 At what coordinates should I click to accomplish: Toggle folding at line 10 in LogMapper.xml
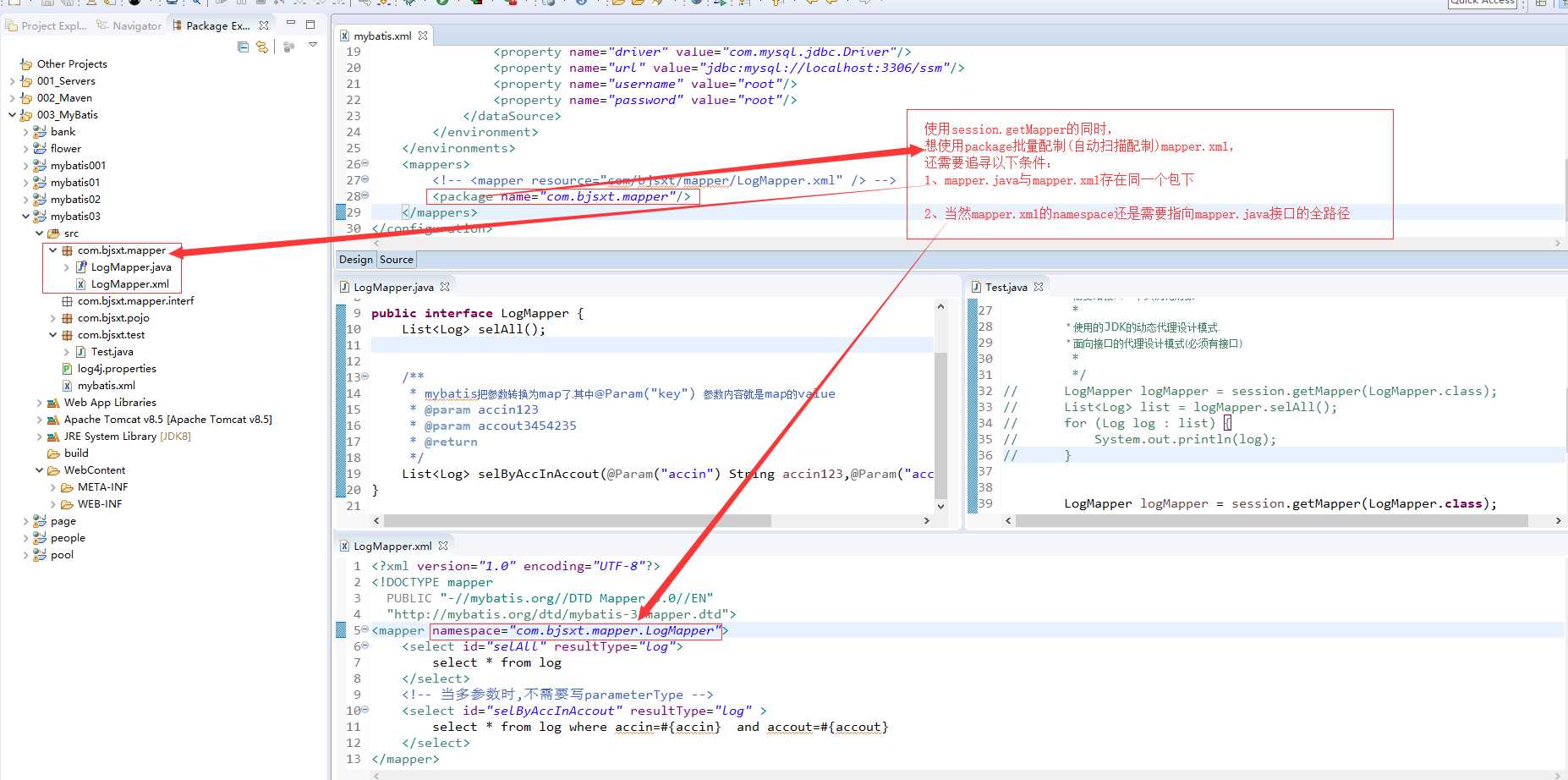pos(365,710)
